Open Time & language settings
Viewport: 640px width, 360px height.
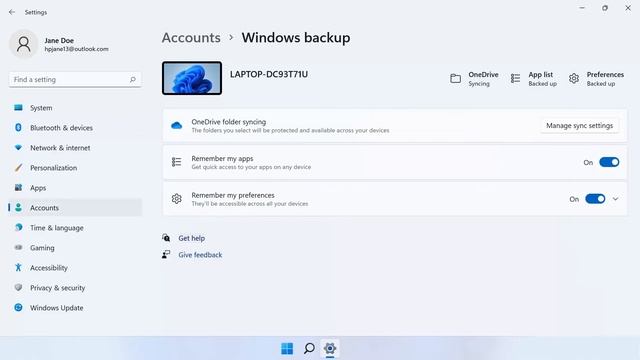pos(75,227)
